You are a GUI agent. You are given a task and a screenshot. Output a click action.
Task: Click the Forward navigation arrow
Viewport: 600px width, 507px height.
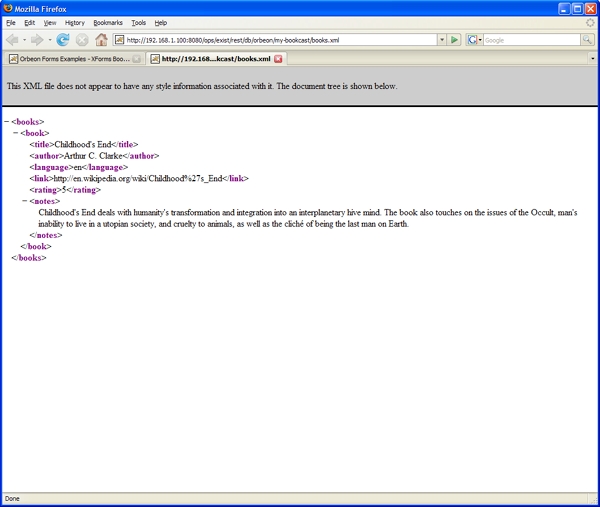[x=36, y=40]
